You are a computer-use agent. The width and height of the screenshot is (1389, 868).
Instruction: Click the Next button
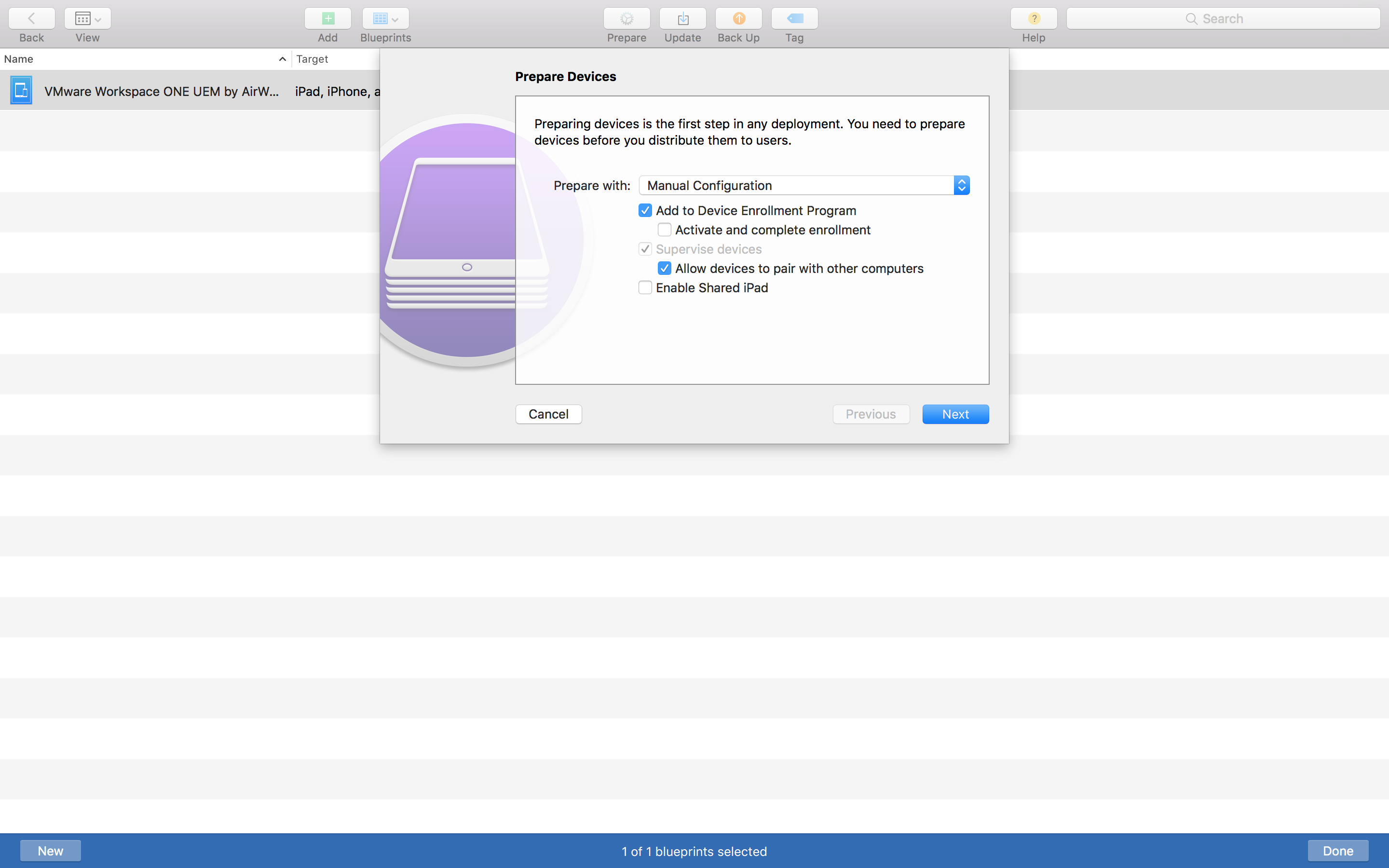click(x=955, y=414)
